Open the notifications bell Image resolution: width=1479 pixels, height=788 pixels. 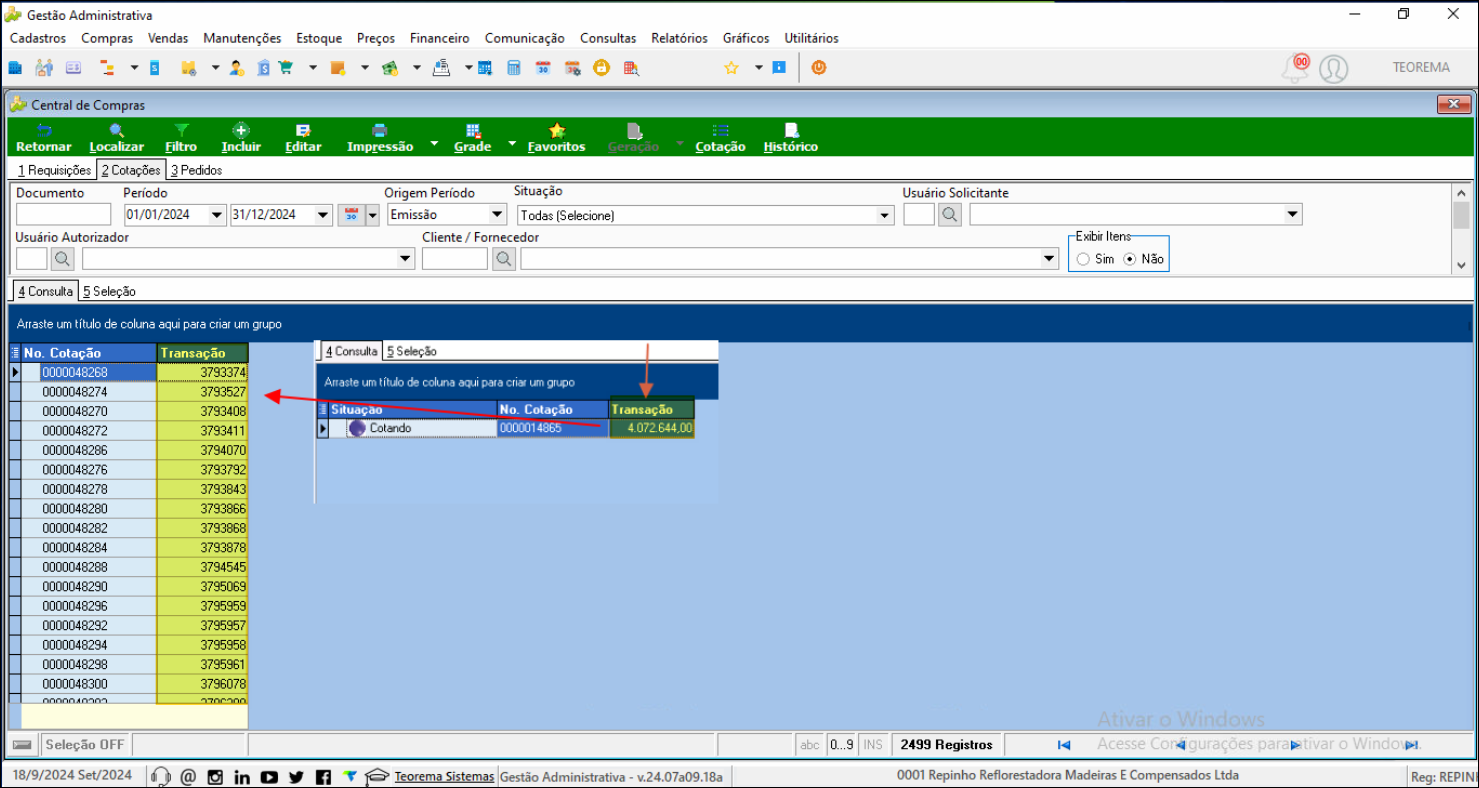pos(1296,68)
